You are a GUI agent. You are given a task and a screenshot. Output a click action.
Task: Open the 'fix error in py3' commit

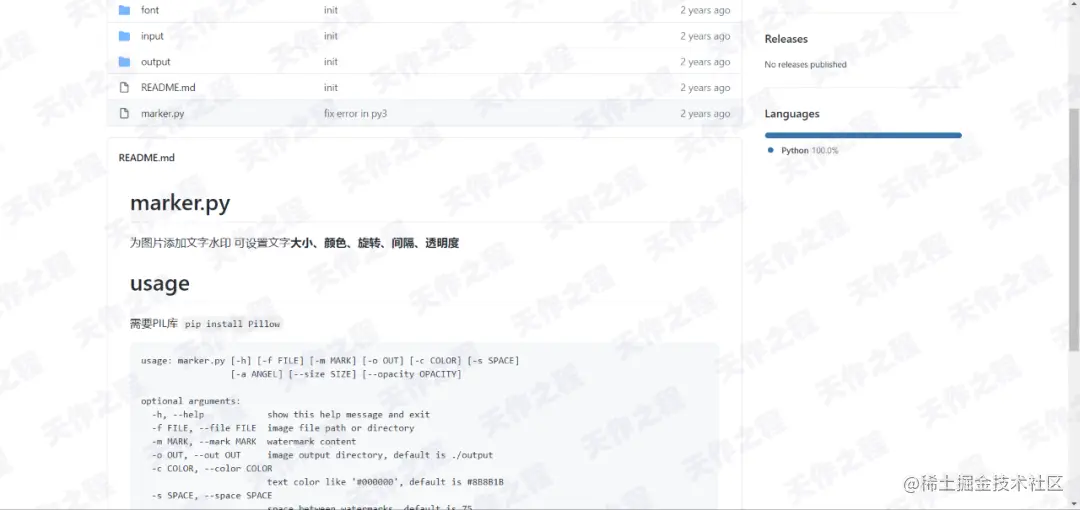tap(355, 113)
